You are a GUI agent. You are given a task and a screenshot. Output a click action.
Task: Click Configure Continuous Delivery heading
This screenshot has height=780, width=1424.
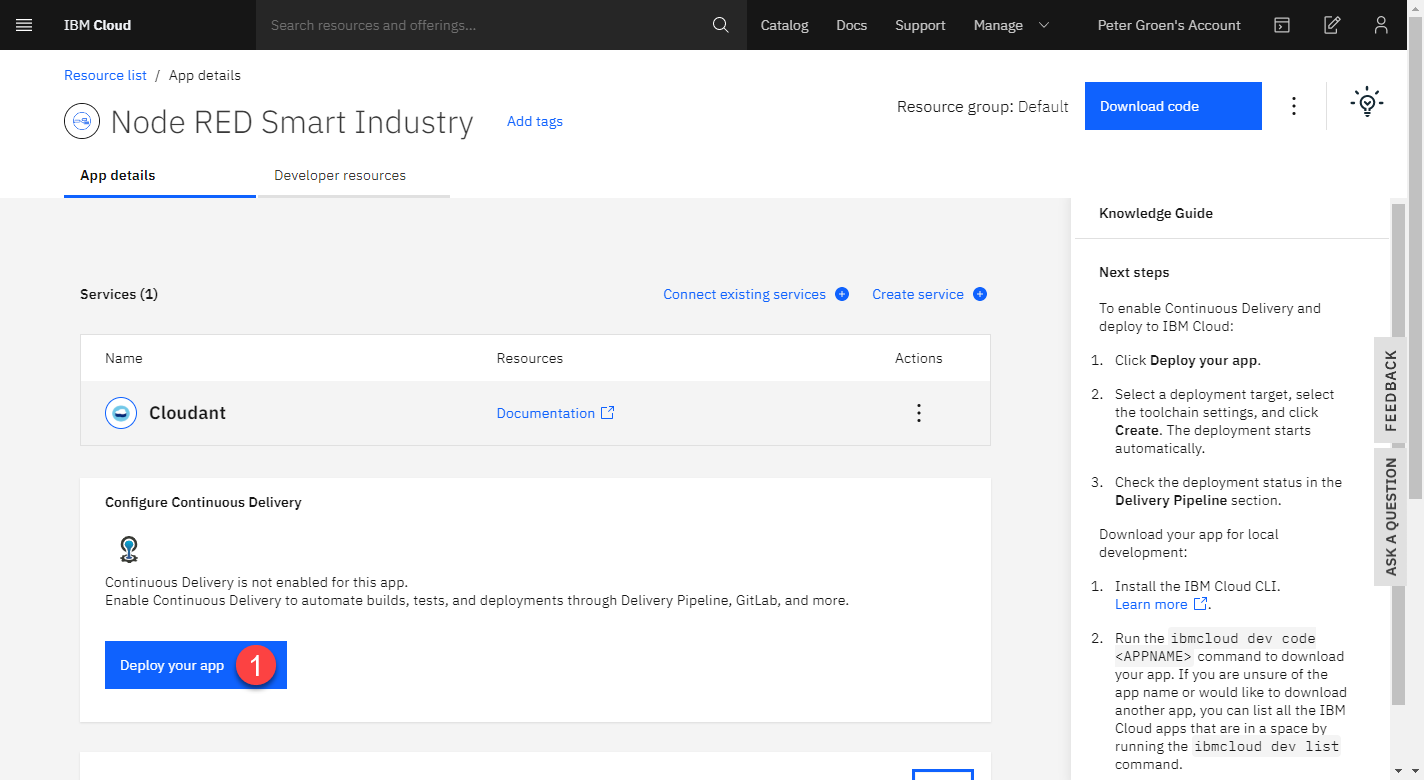(x=203, y=502)
